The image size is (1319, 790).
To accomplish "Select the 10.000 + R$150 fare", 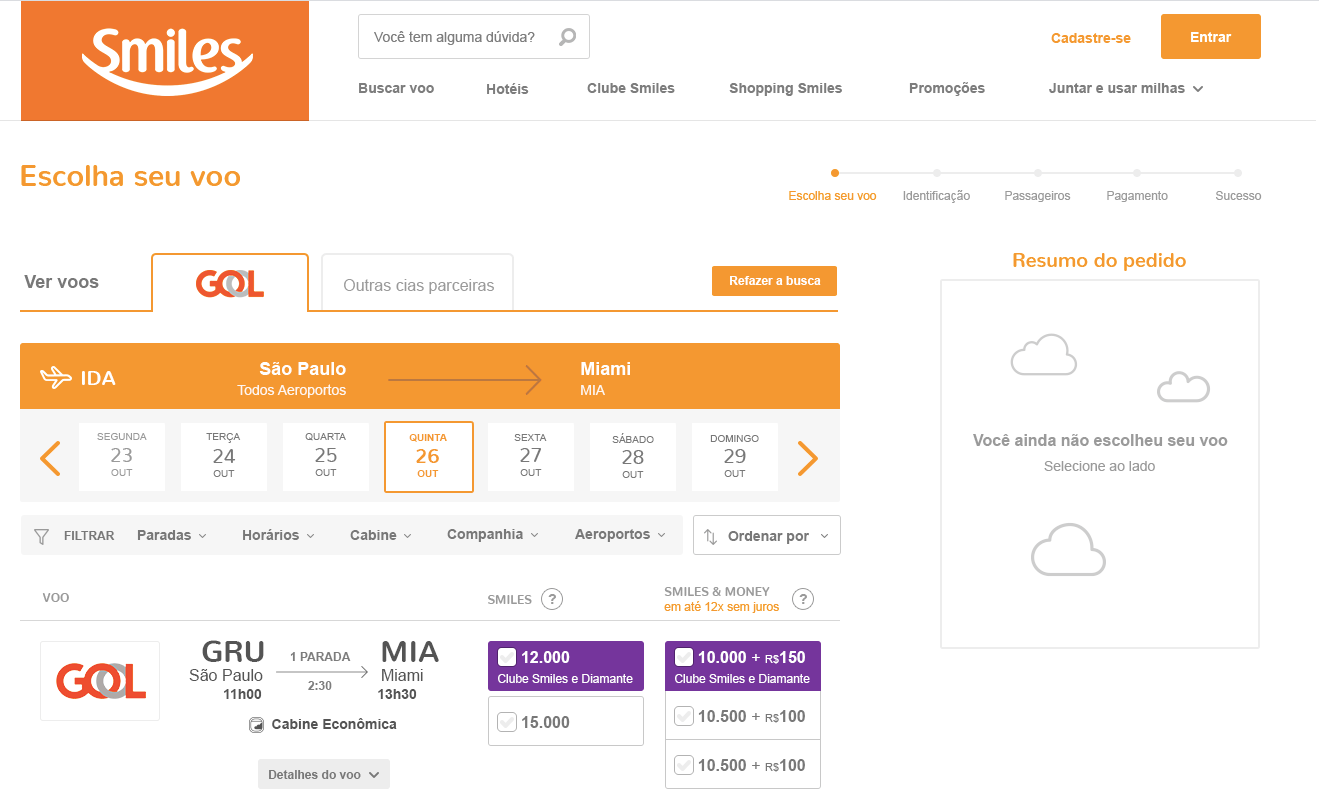I will (x=743, y=666).
